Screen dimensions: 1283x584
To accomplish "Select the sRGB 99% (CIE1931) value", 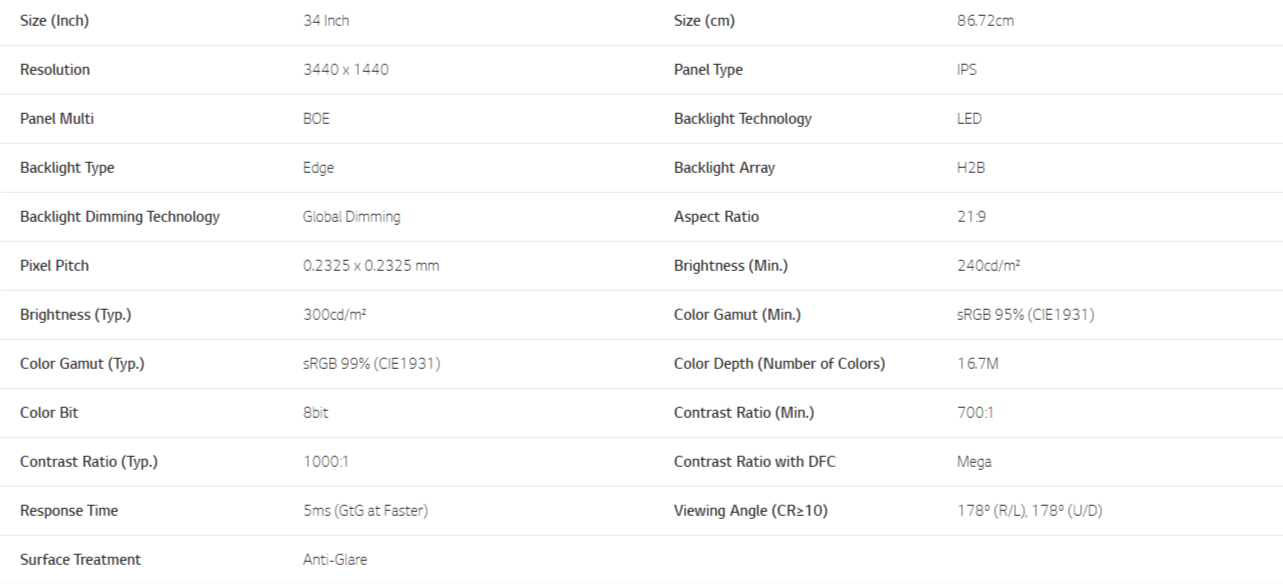I will point(371,364).
